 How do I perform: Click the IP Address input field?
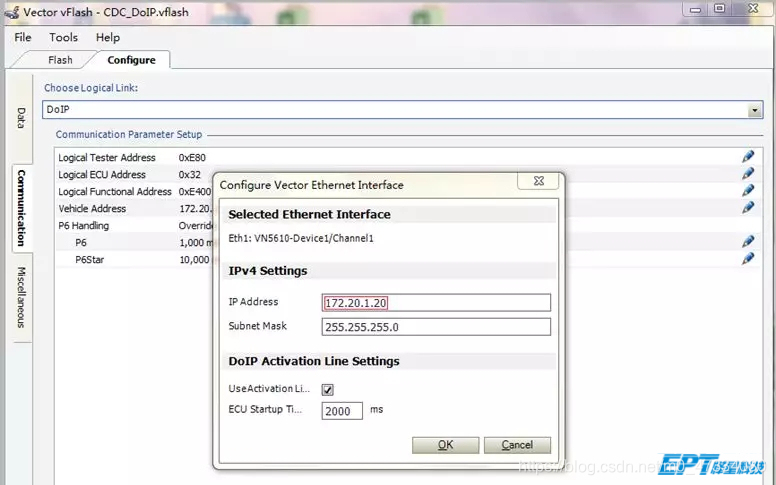point(436,303)
